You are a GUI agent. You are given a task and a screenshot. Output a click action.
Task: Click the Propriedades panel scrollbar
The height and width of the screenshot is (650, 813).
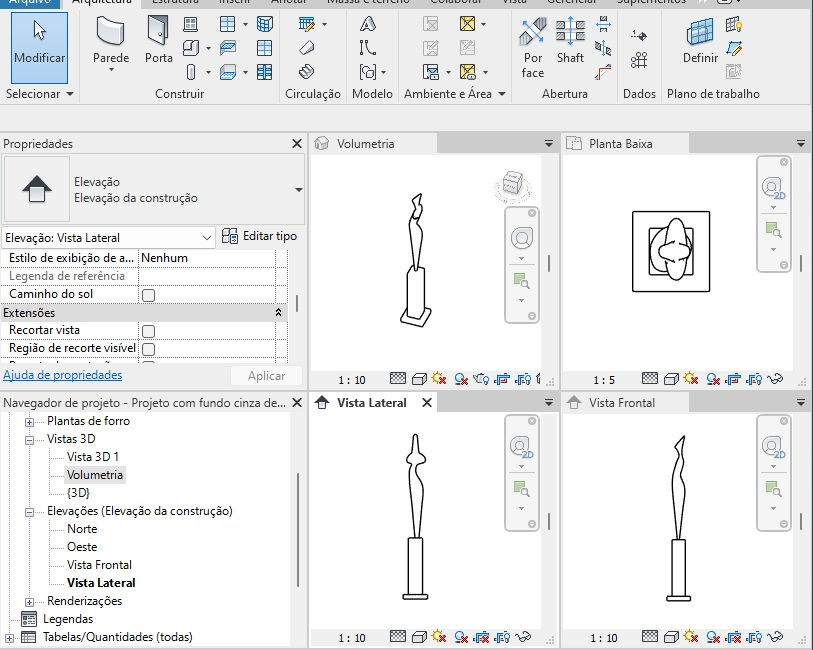pos(297,303)
